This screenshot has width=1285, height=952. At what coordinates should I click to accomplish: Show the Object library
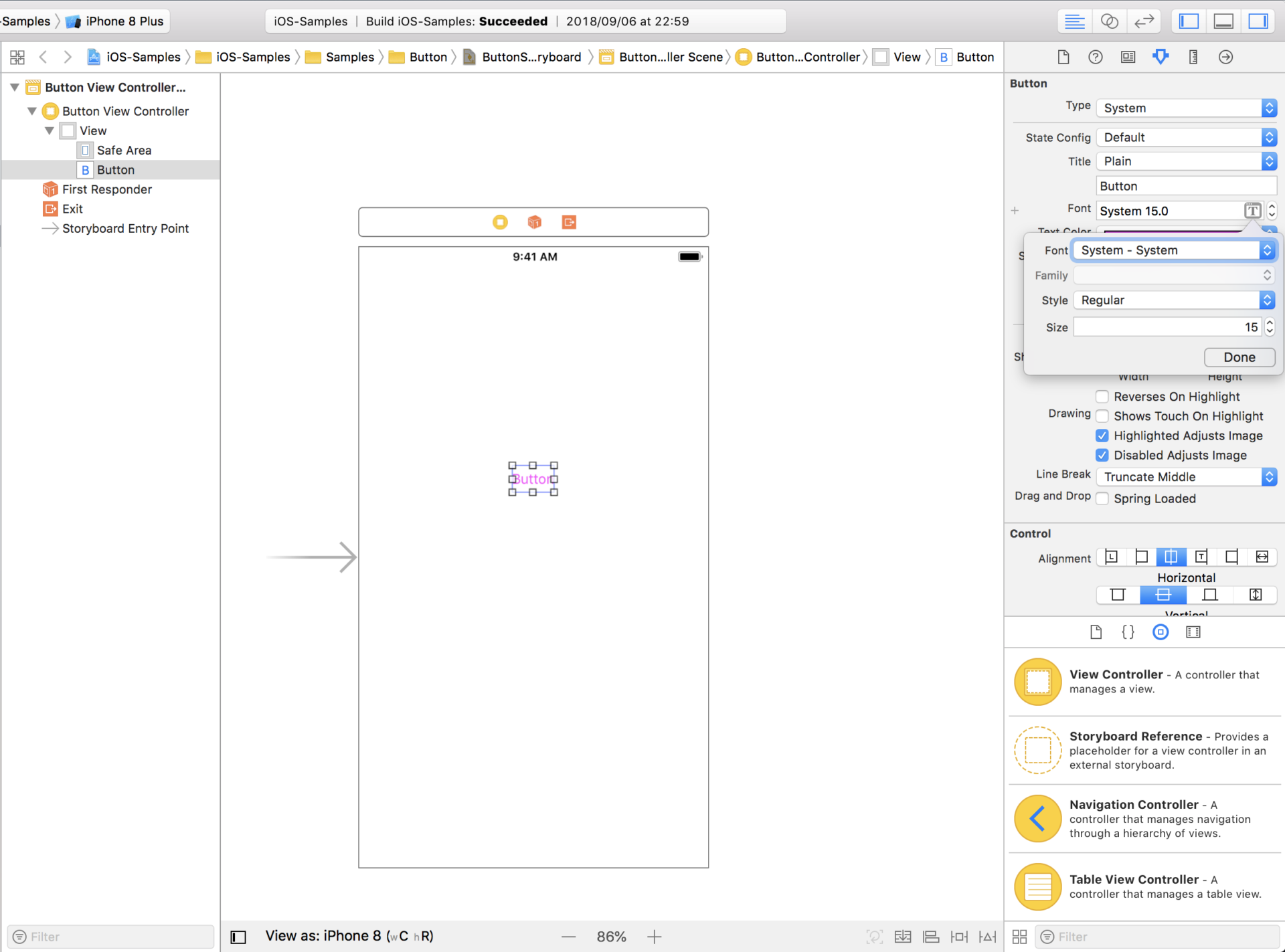pyautogui.click(x=1161, y=632)
